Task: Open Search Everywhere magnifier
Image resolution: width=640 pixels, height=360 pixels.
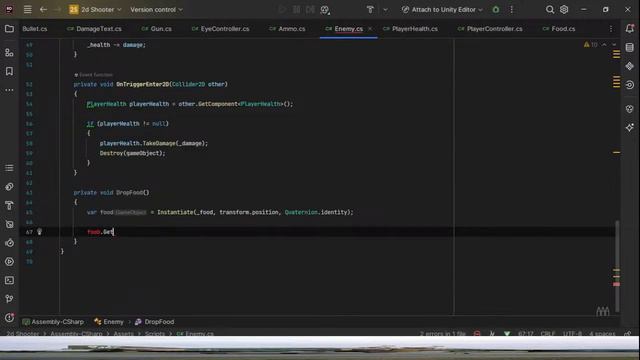Action: point(550,9)
